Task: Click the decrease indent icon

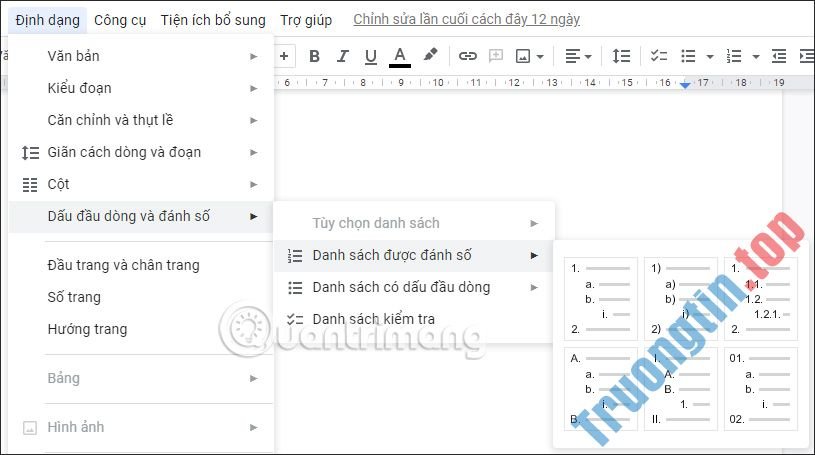Action: (x=779, y=56)
